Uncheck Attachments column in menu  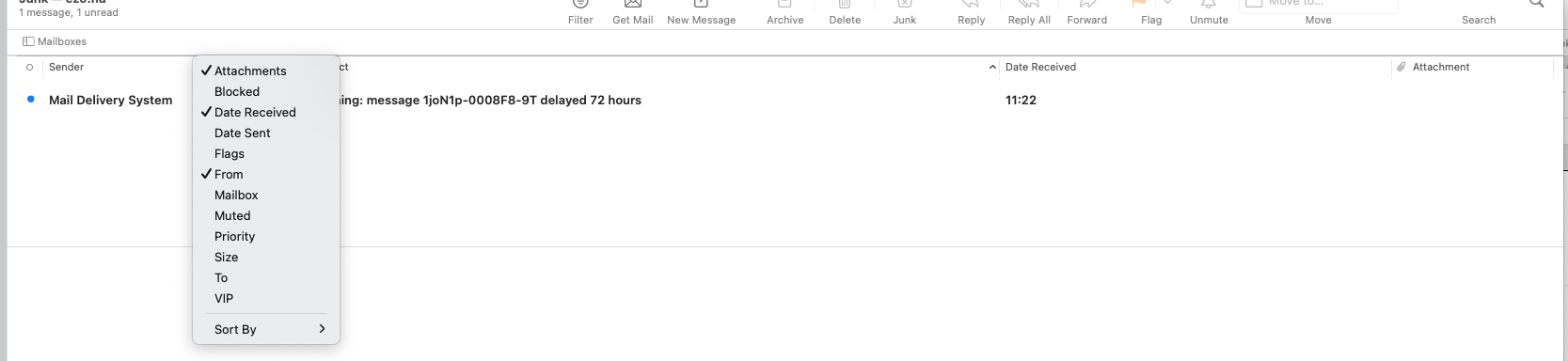coord(266,71)
